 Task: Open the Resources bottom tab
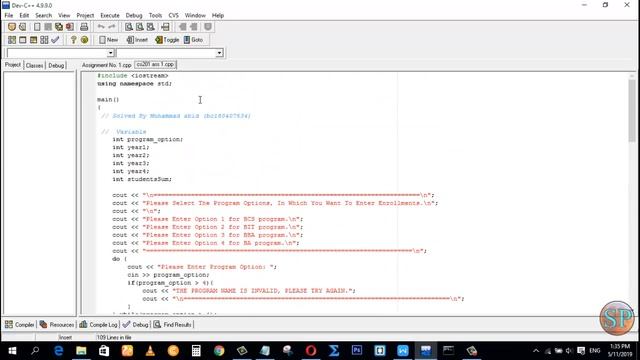[57, 325]
